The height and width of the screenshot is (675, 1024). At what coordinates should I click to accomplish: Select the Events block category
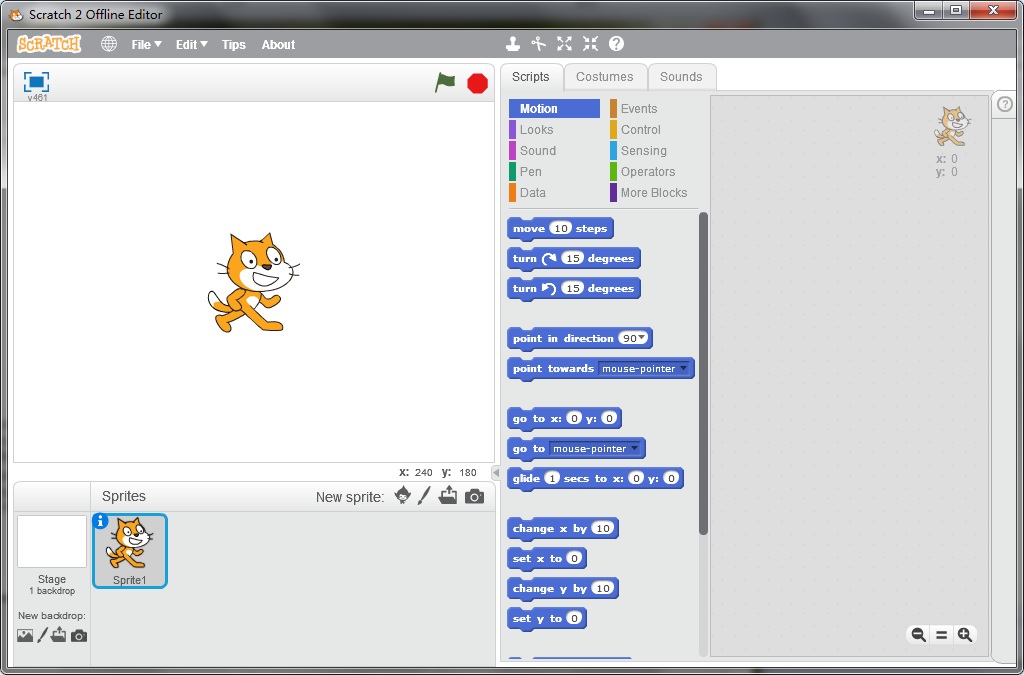pos(653,108)
